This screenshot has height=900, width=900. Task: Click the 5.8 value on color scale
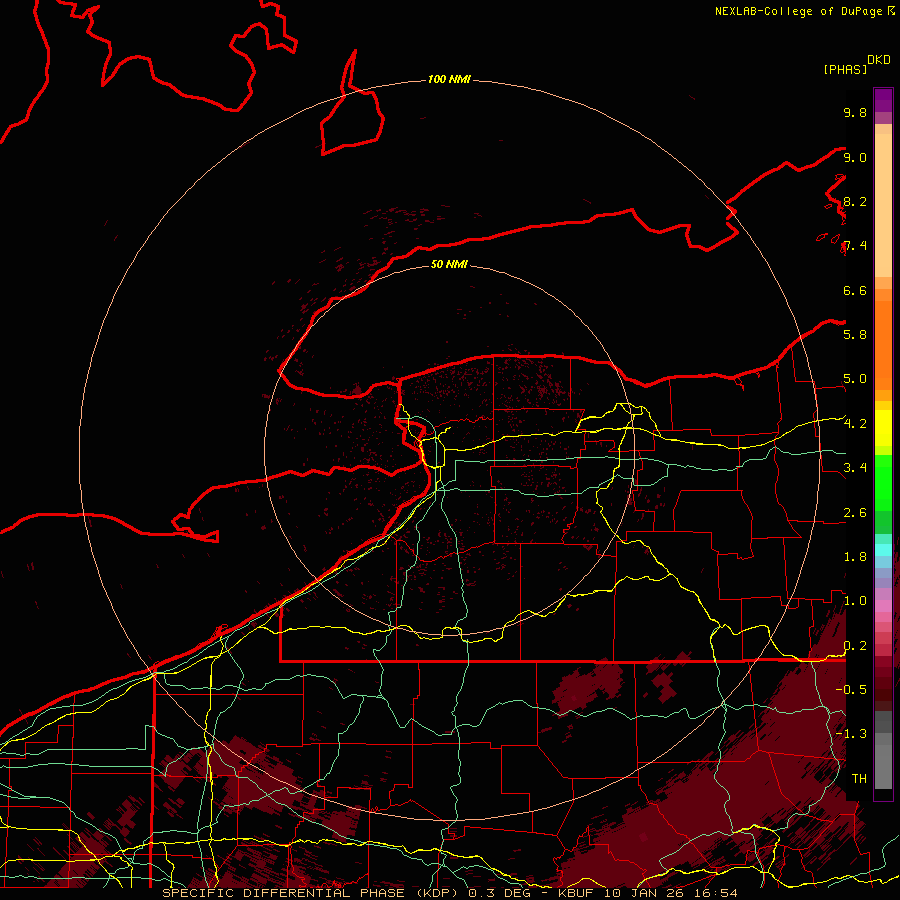855,335
